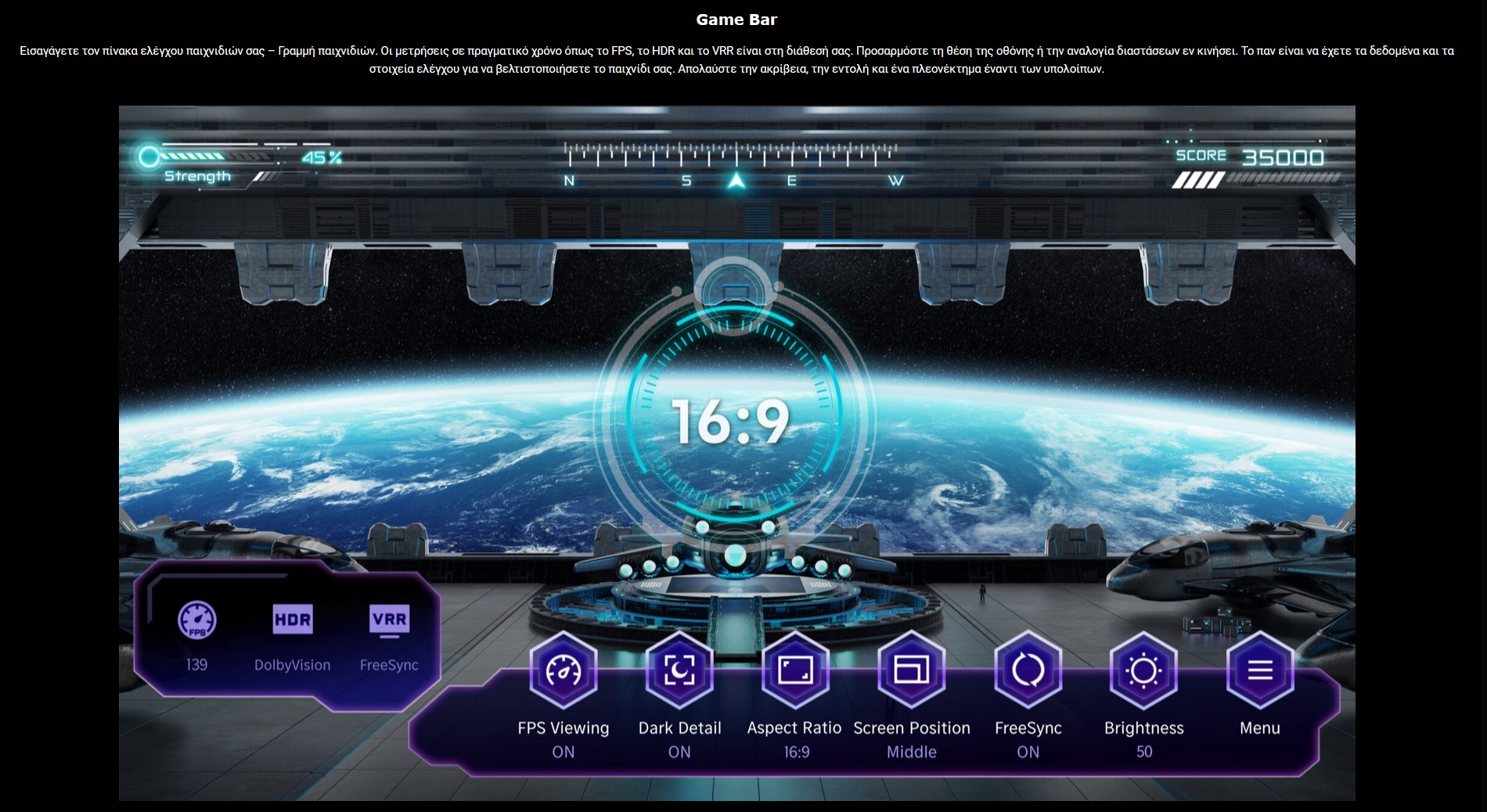This screenshot has height=812, width=1487.
Task: Click the Greek description paragraph
Action: [x=736, y=59]
